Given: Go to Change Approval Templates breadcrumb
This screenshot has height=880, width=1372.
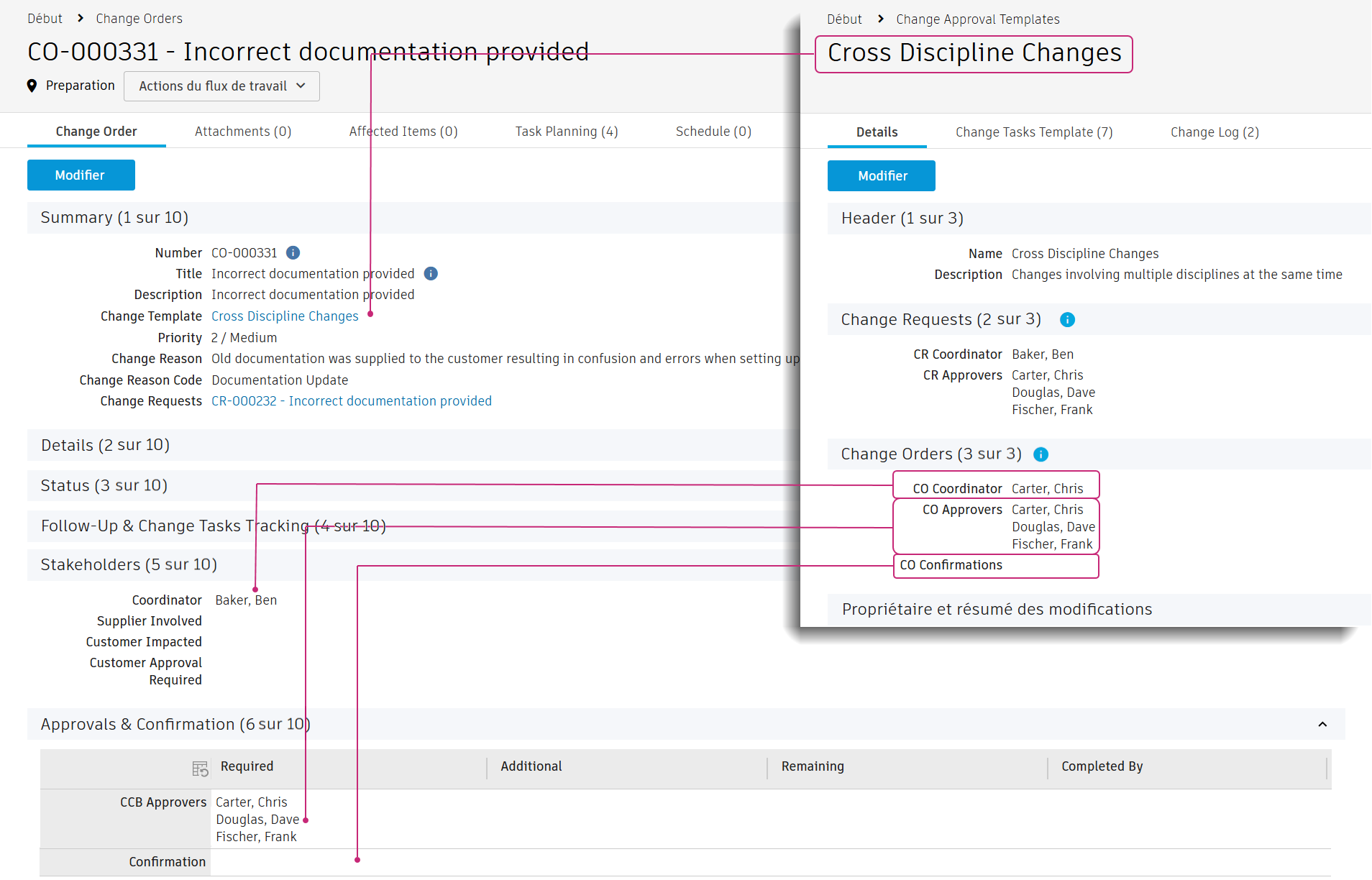Looking at the screenshot, I should [x=978, y=19].
